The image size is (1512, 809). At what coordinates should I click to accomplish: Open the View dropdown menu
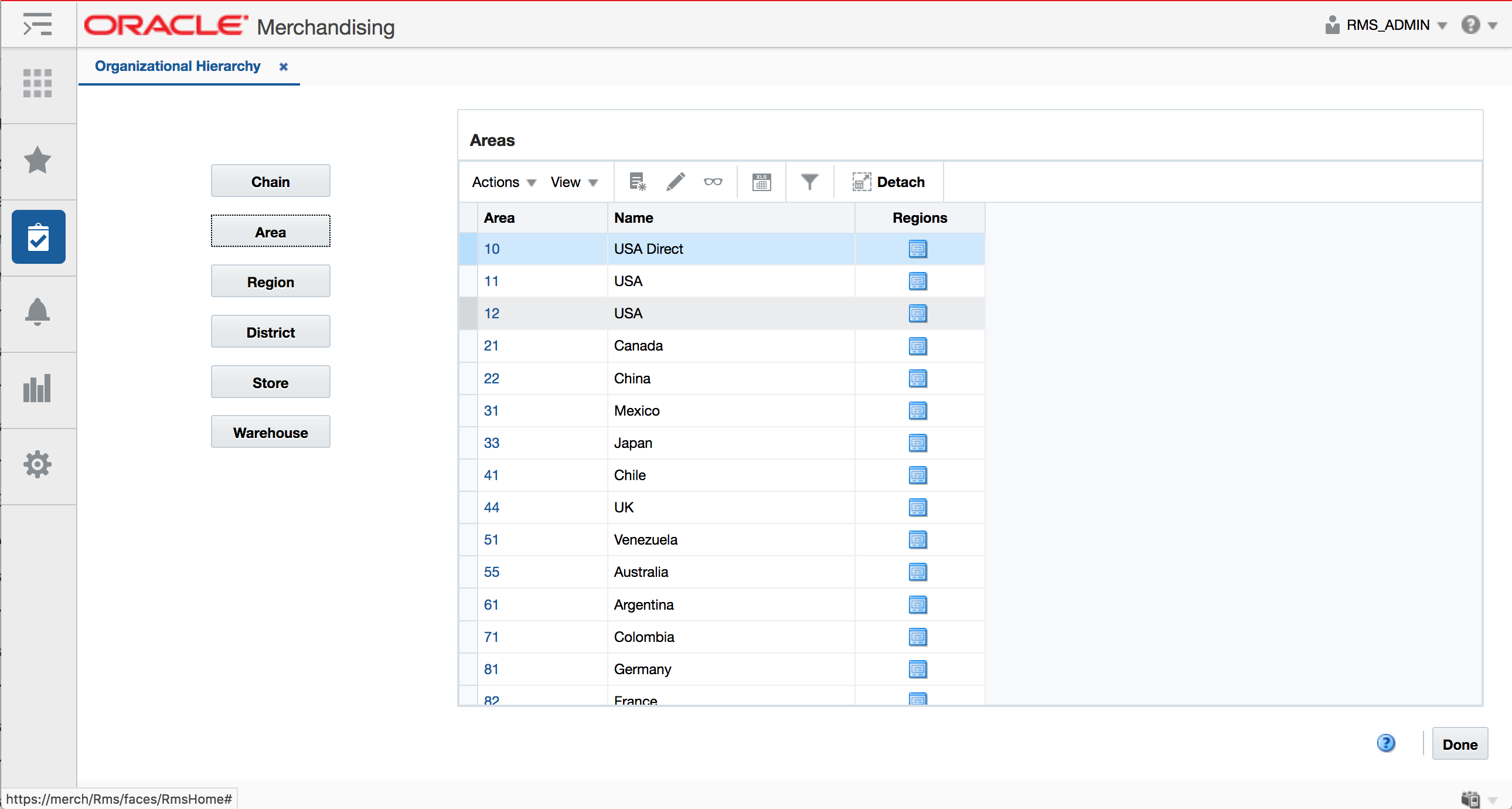tap(573, 182)
